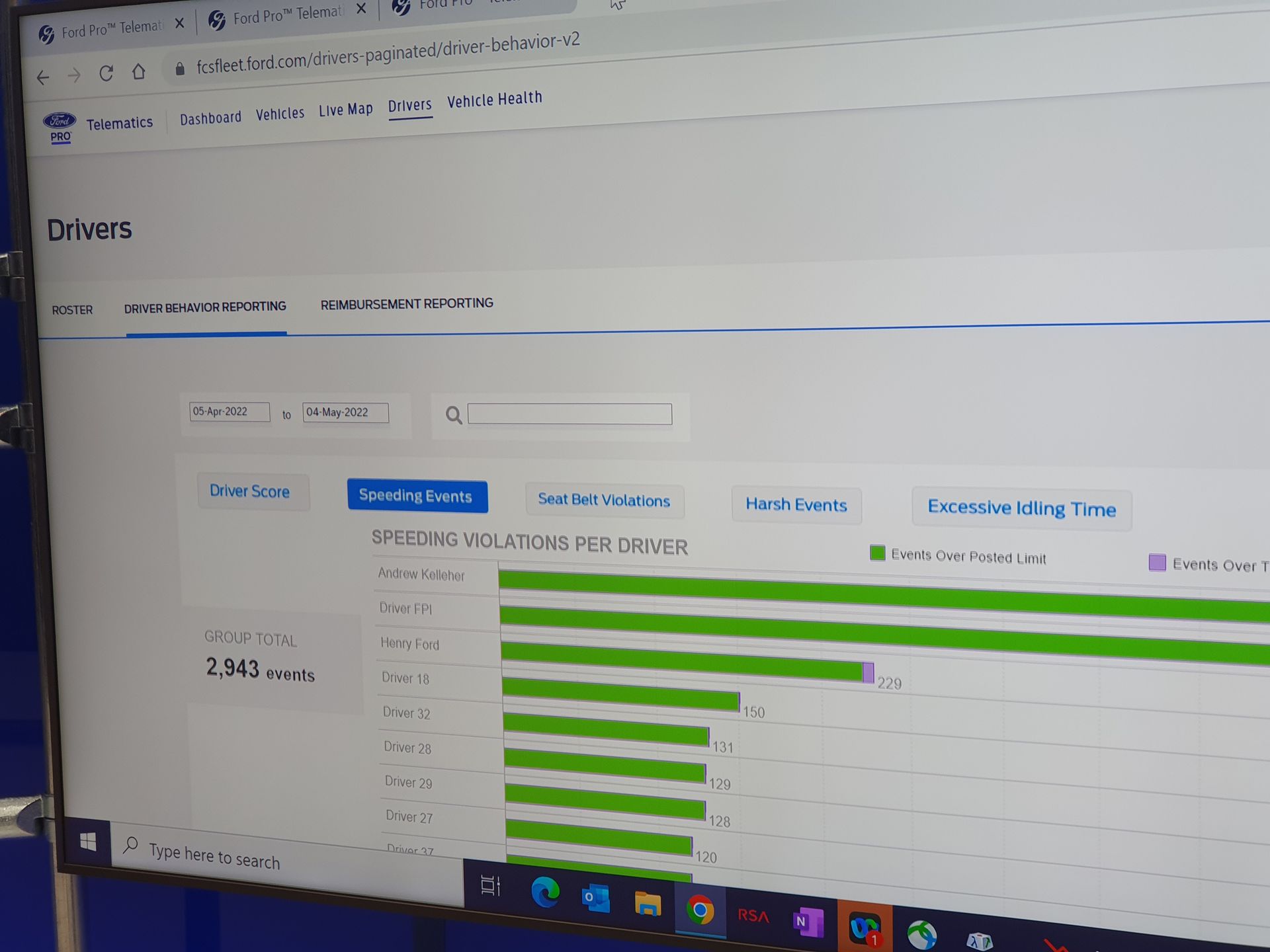Image resolution: width=1270 pixels, height=952 pixels.
Task: Close the first Ford Pro Telematics tab
Action: 179,23
